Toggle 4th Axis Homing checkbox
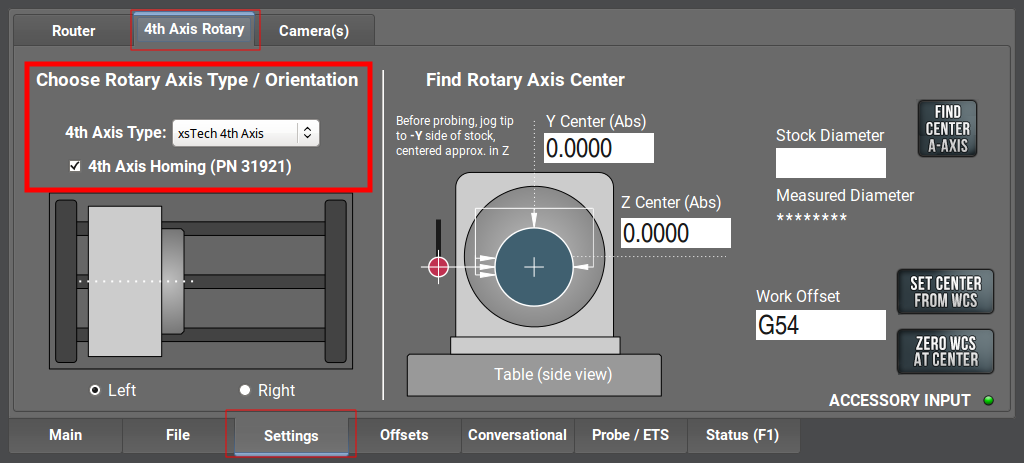Screen dimensions: 1024x463 [75, 167]
